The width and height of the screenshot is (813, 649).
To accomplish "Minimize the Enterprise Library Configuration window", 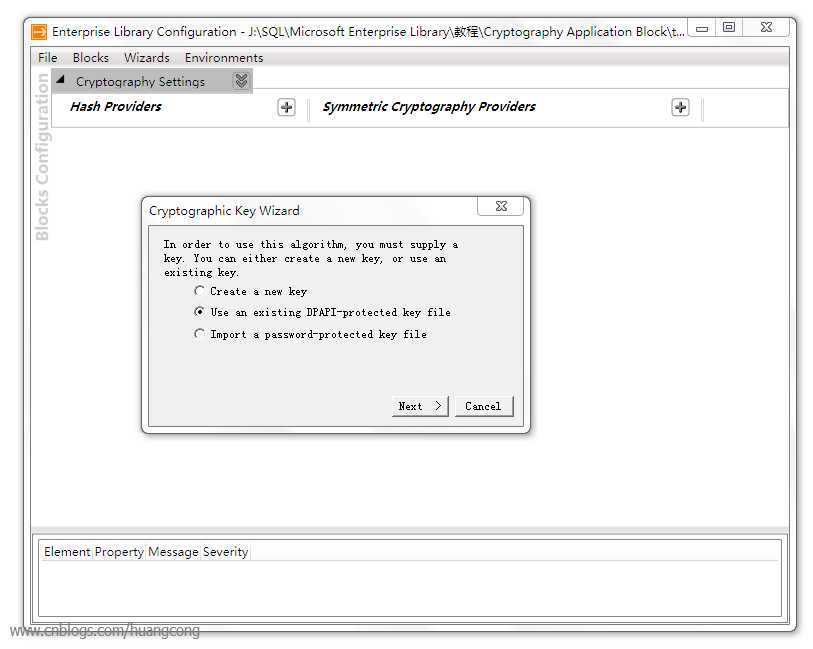I will 702,28.
